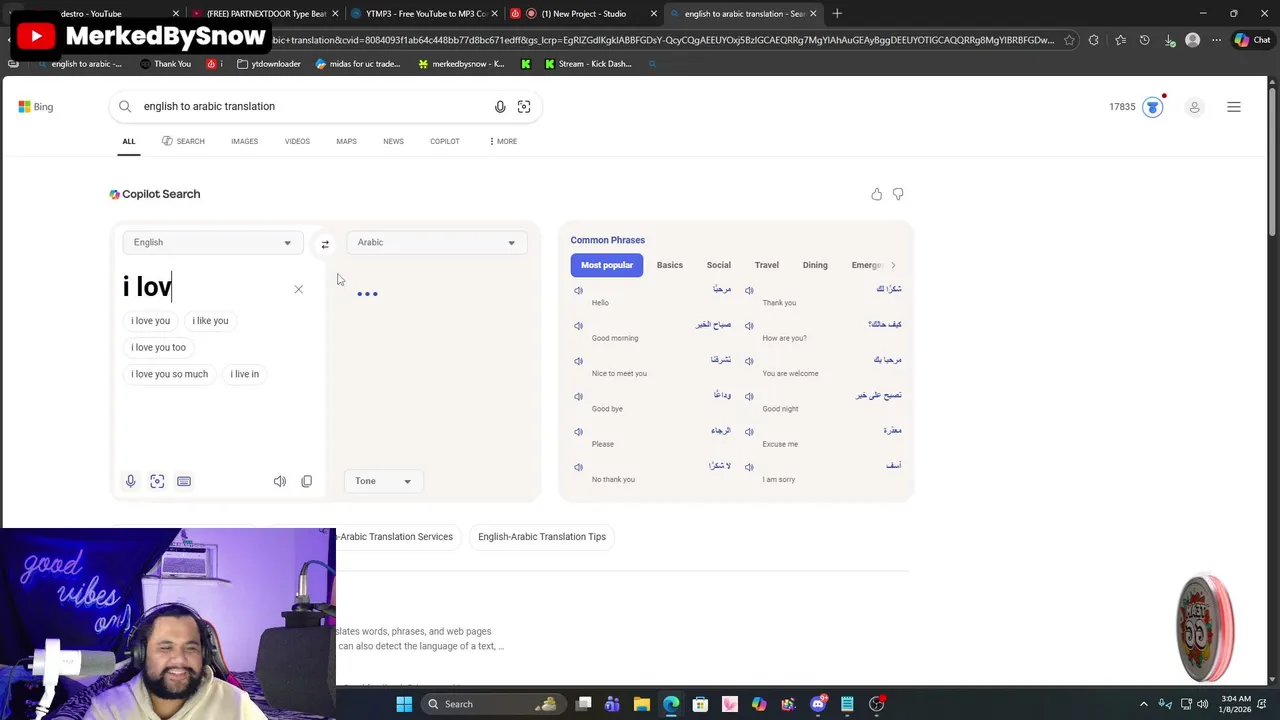Image resolution: width=1280 pixels, height=720 pixels.
Task: Switch to the YTMP3 browser tab
Action: (425, 14)
